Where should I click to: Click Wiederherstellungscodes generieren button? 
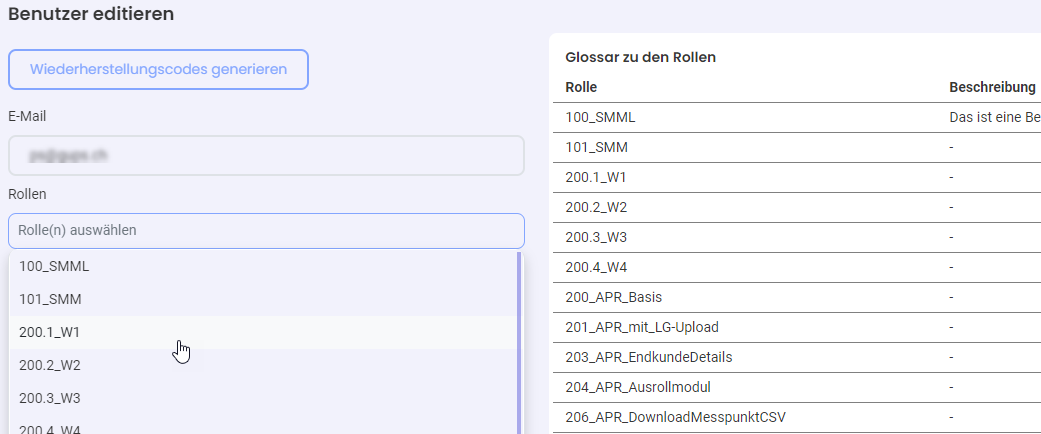click(158, 69)
